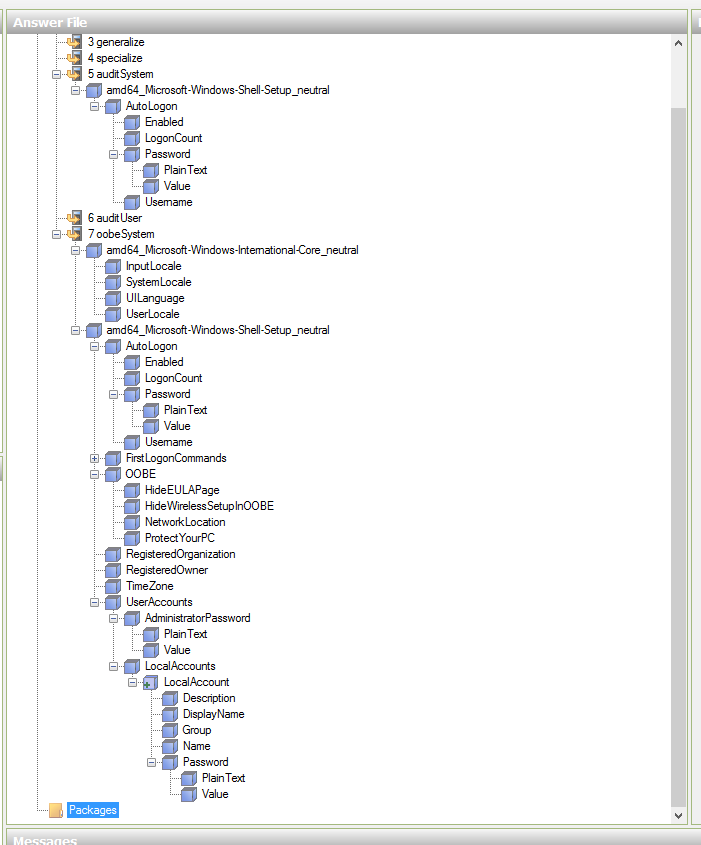Viewport: 701px width, 845px height.
Task: Collapse the AdministratorPassword node
Action: [113, 619]
